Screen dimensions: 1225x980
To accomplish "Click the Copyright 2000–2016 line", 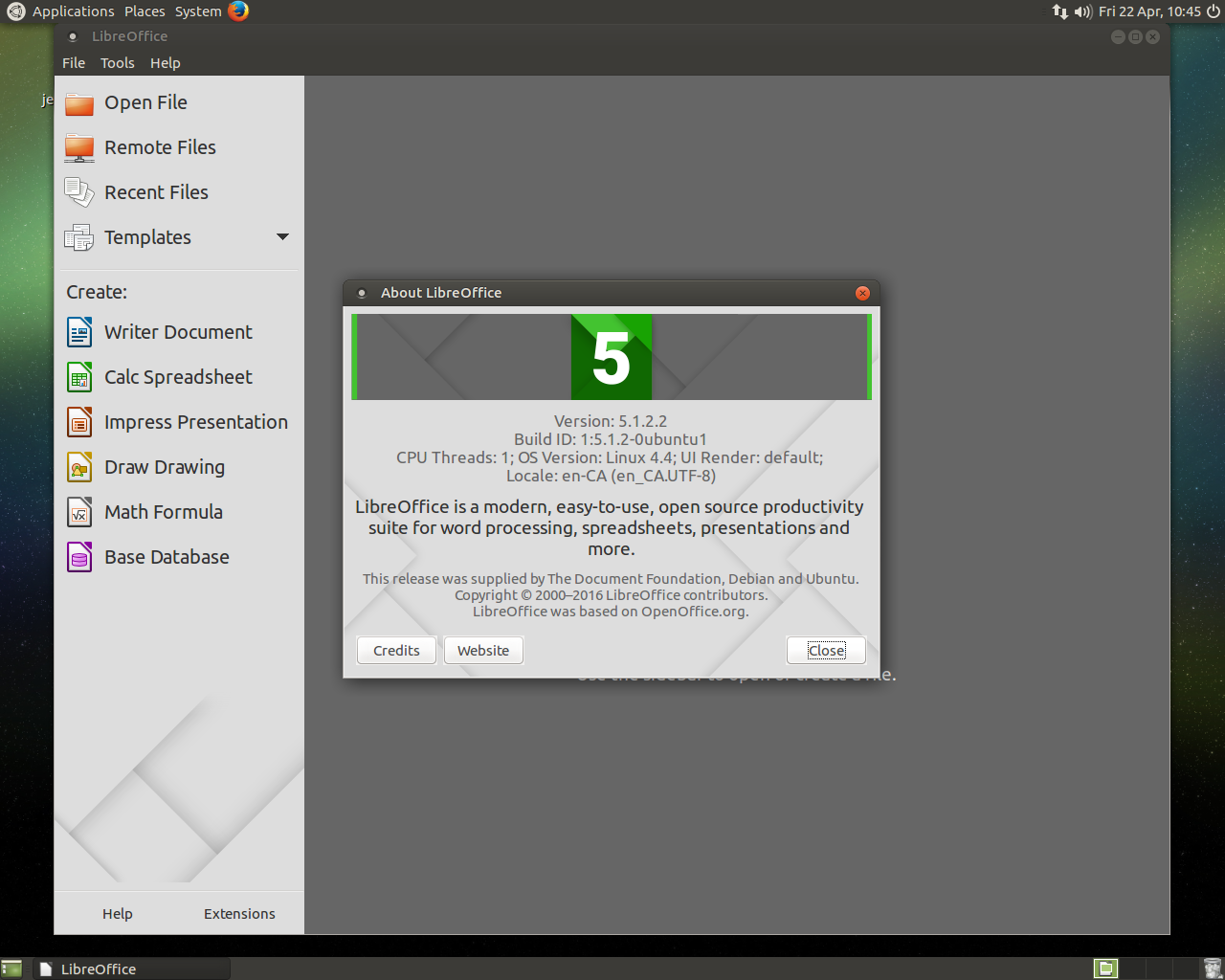I will [x=611, y=595].
